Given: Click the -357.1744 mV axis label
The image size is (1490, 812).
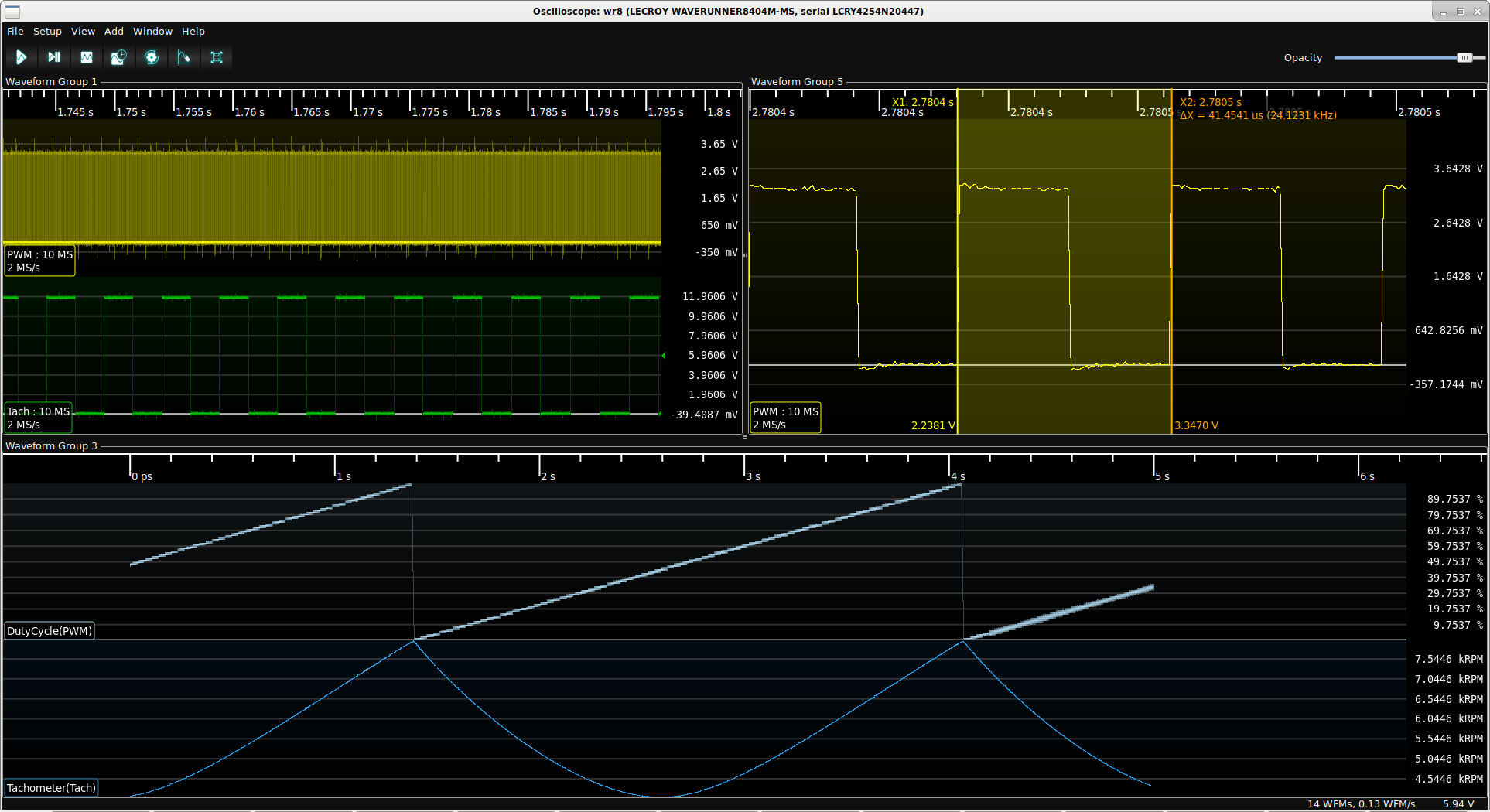Looking at the screenshot, I should pos(1446,384).
